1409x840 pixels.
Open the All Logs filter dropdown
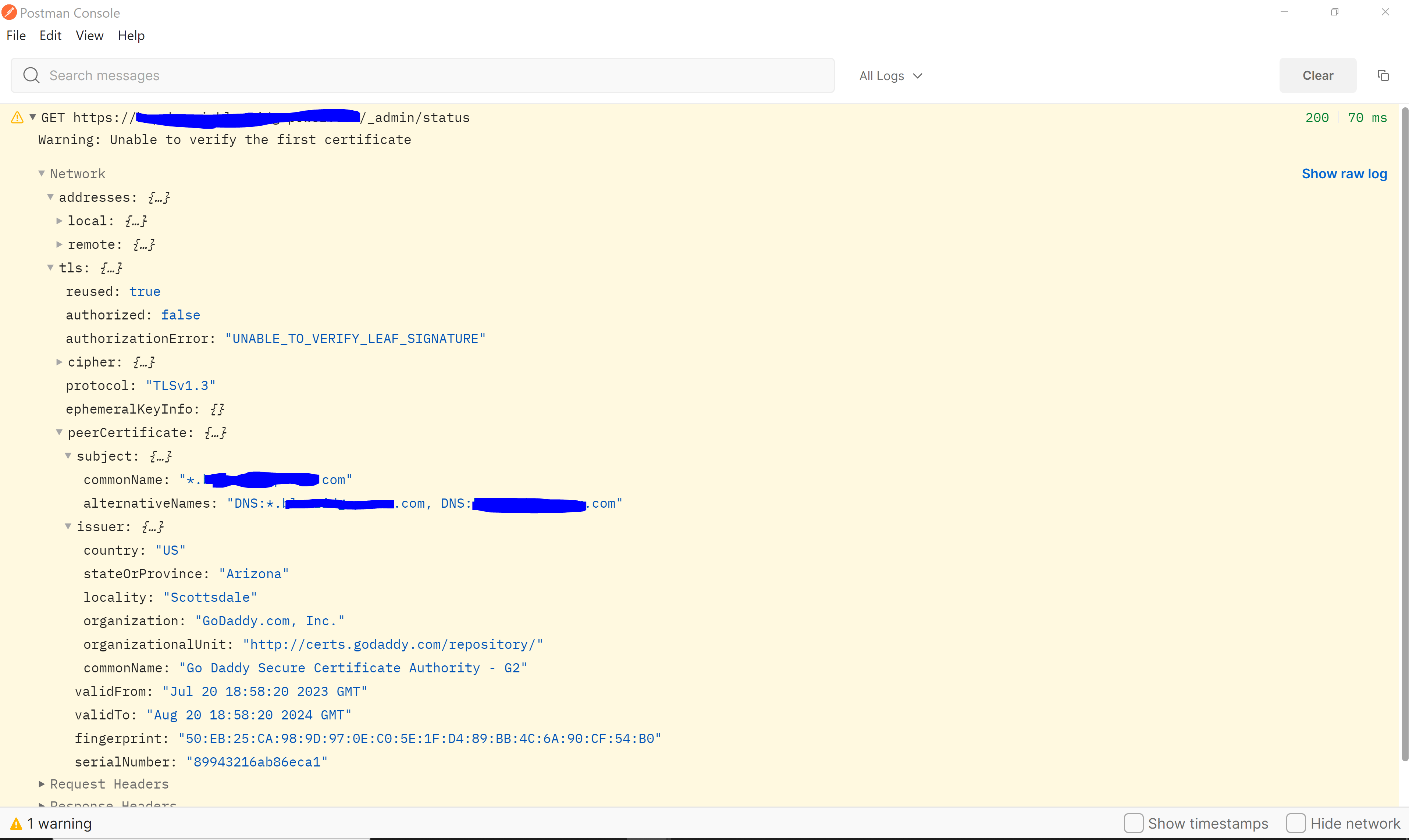point(890,76)
